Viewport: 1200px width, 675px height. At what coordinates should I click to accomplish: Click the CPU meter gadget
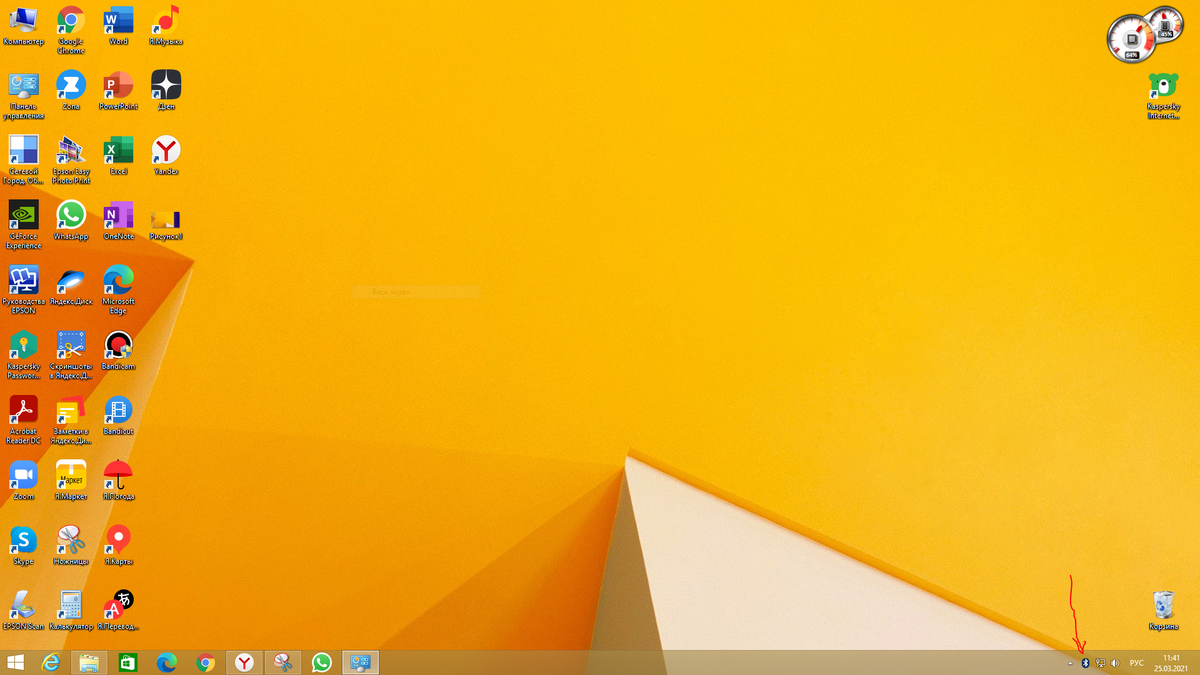click(1134, 38)
